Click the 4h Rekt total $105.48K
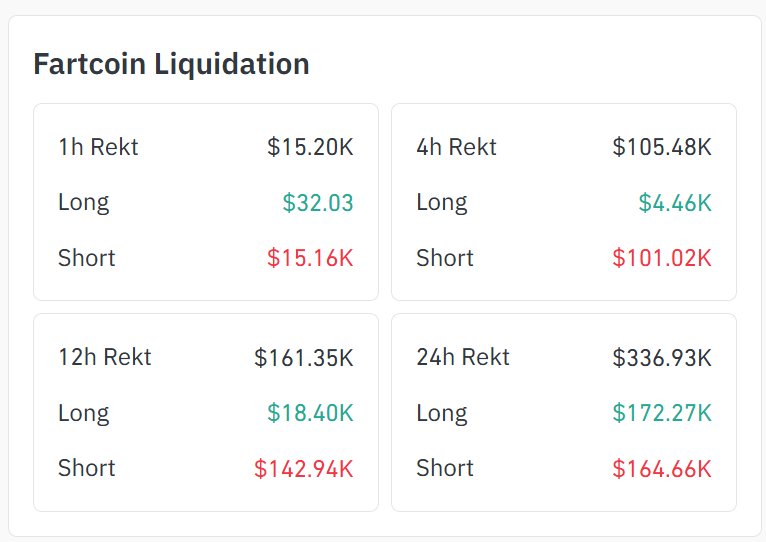This screenshot has width=766, height=542. [662, 147]
